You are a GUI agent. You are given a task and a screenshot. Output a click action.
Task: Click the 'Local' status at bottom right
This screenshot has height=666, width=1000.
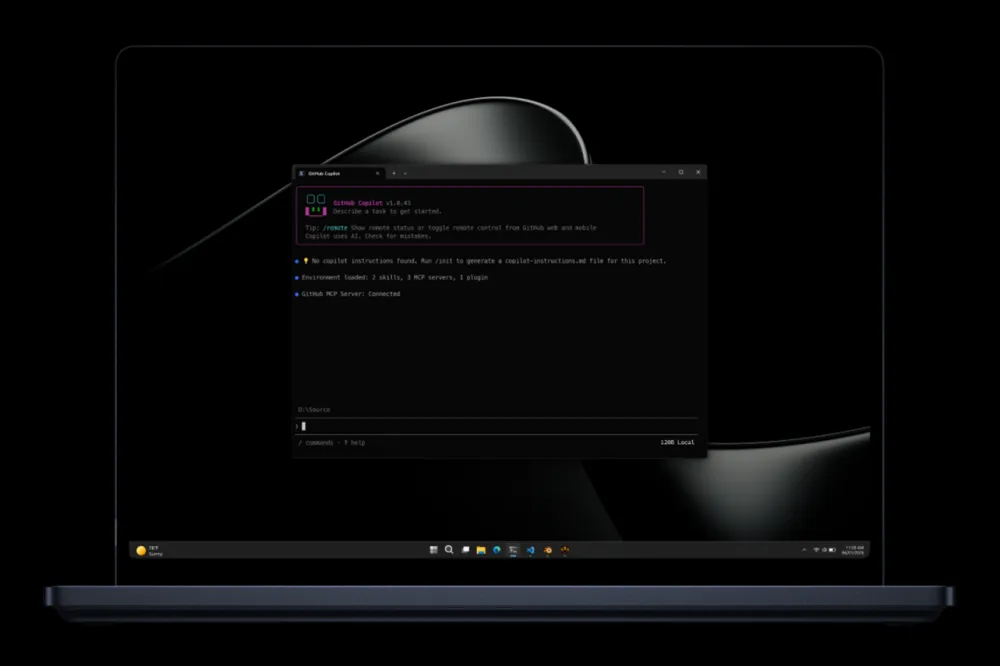point(686,442)
